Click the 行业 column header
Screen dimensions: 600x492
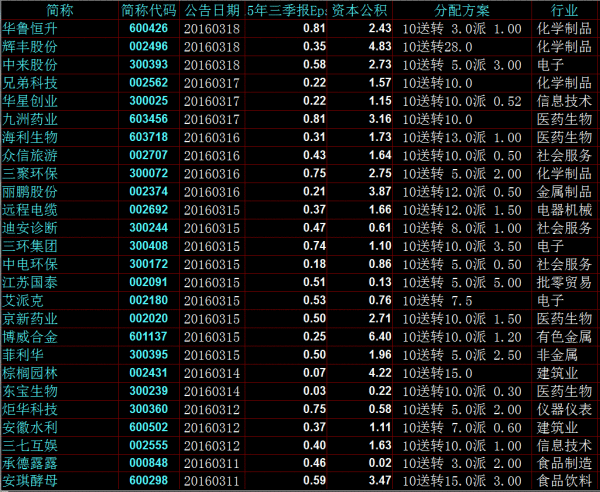coord(564,10)
